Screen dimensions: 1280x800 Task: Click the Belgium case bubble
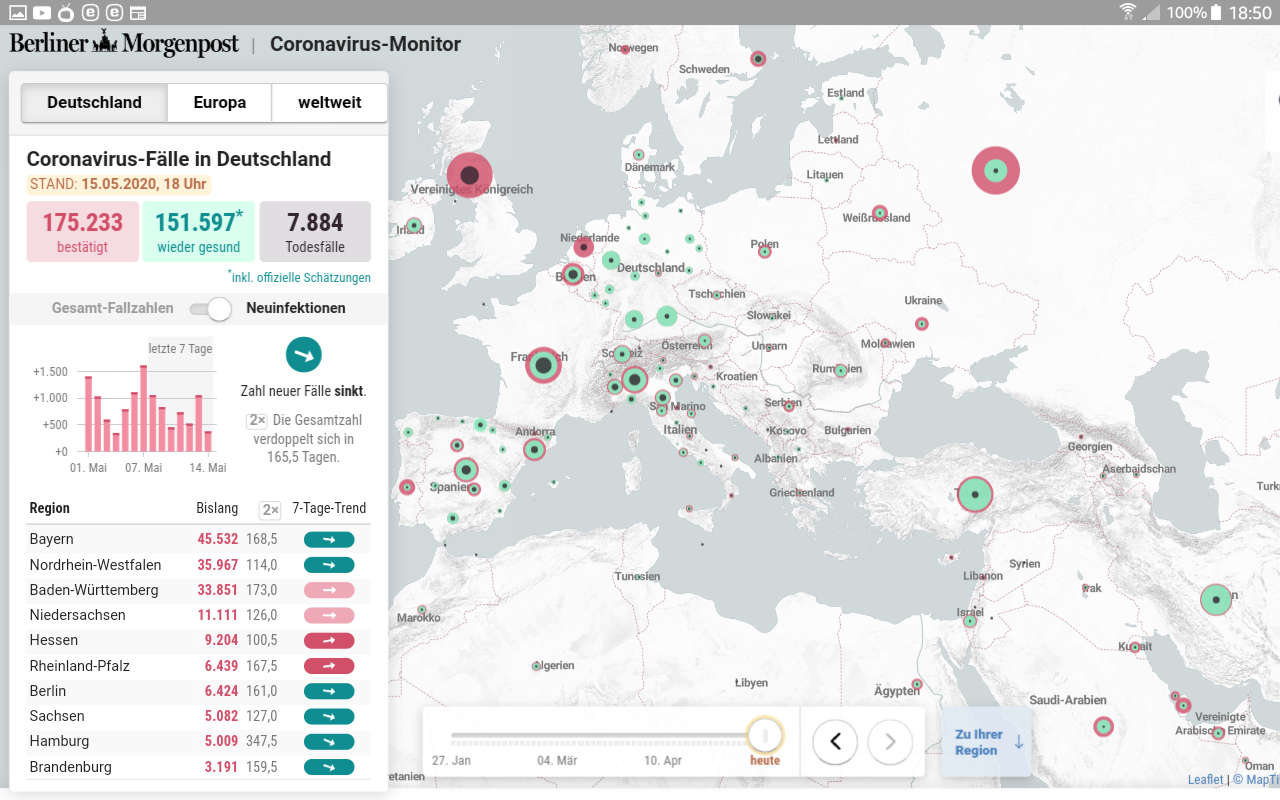tap(573, 274)
